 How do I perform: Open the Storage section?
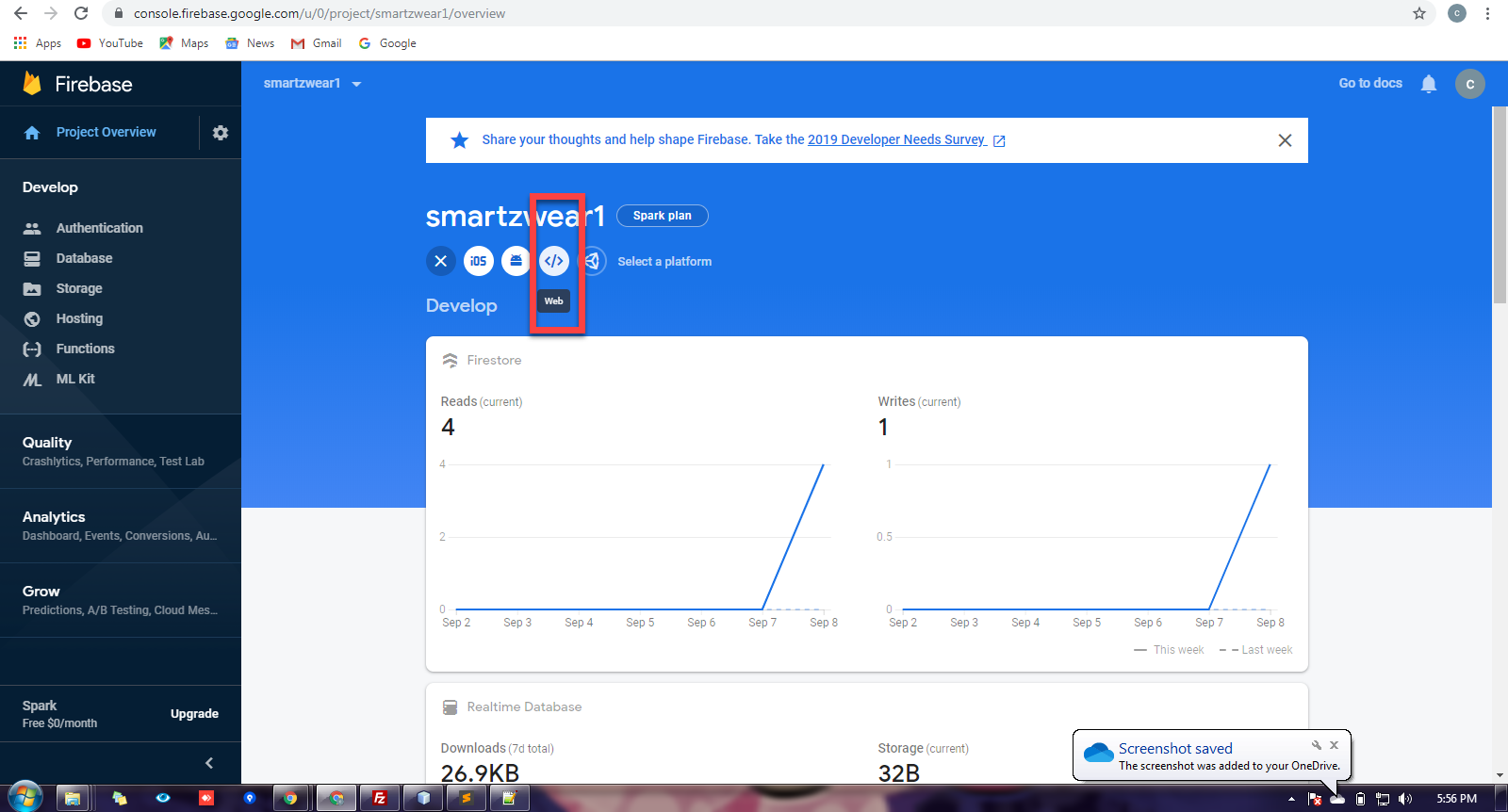tap(79, 288)
